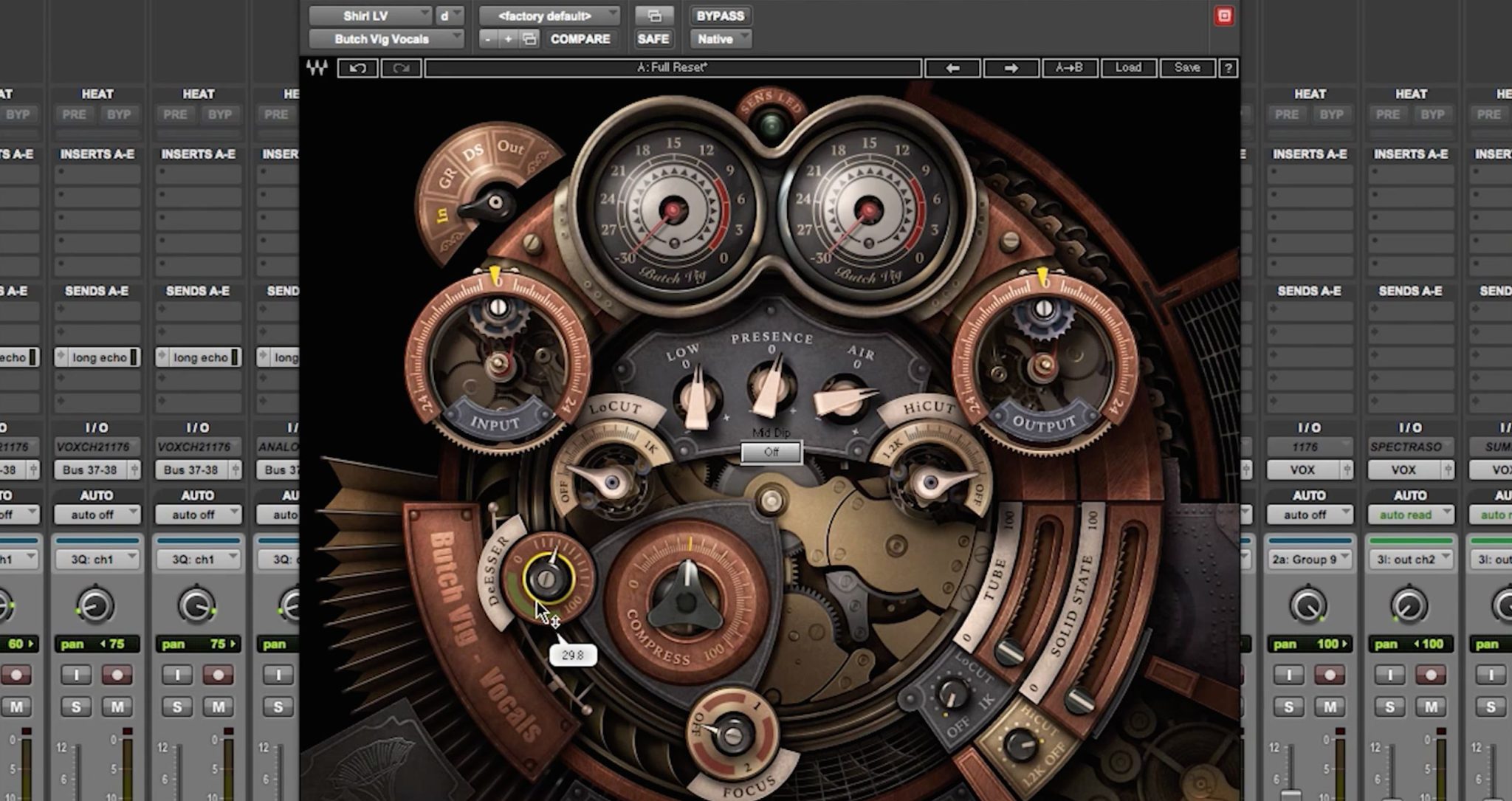Record-arm the track panned 75 left
This screenshot has width=1512, height=801.
(117, 675)
